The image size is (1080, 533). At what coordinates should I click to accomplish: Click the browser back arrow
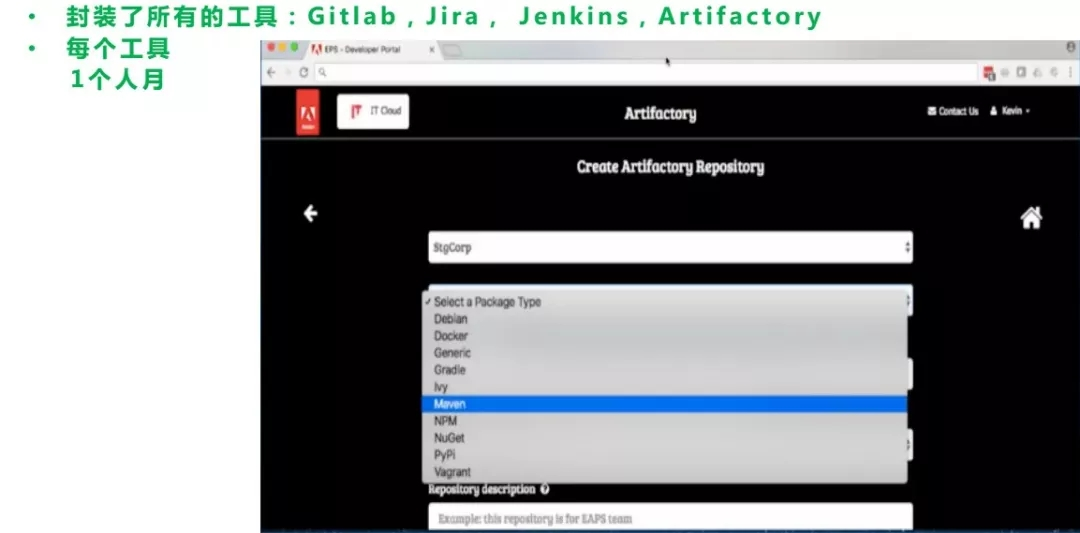pos(271,72)
